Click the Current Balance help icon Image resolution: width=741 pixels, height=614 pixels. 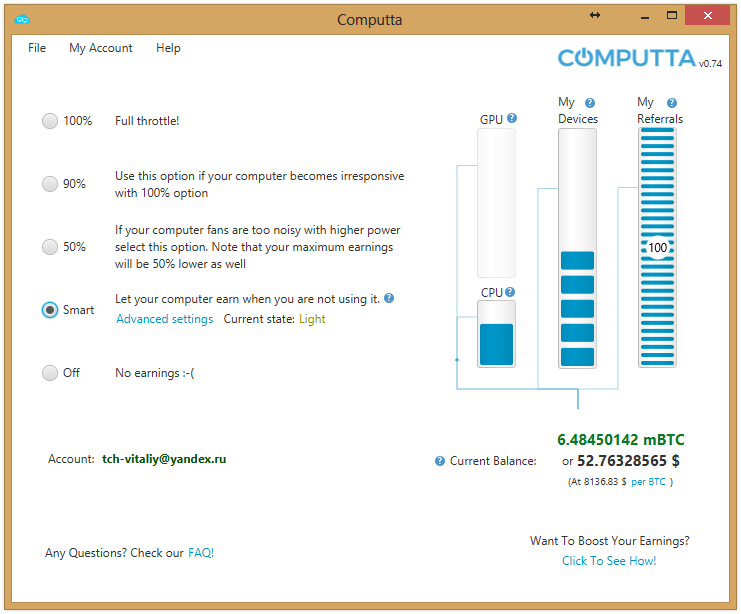point(440,461)
